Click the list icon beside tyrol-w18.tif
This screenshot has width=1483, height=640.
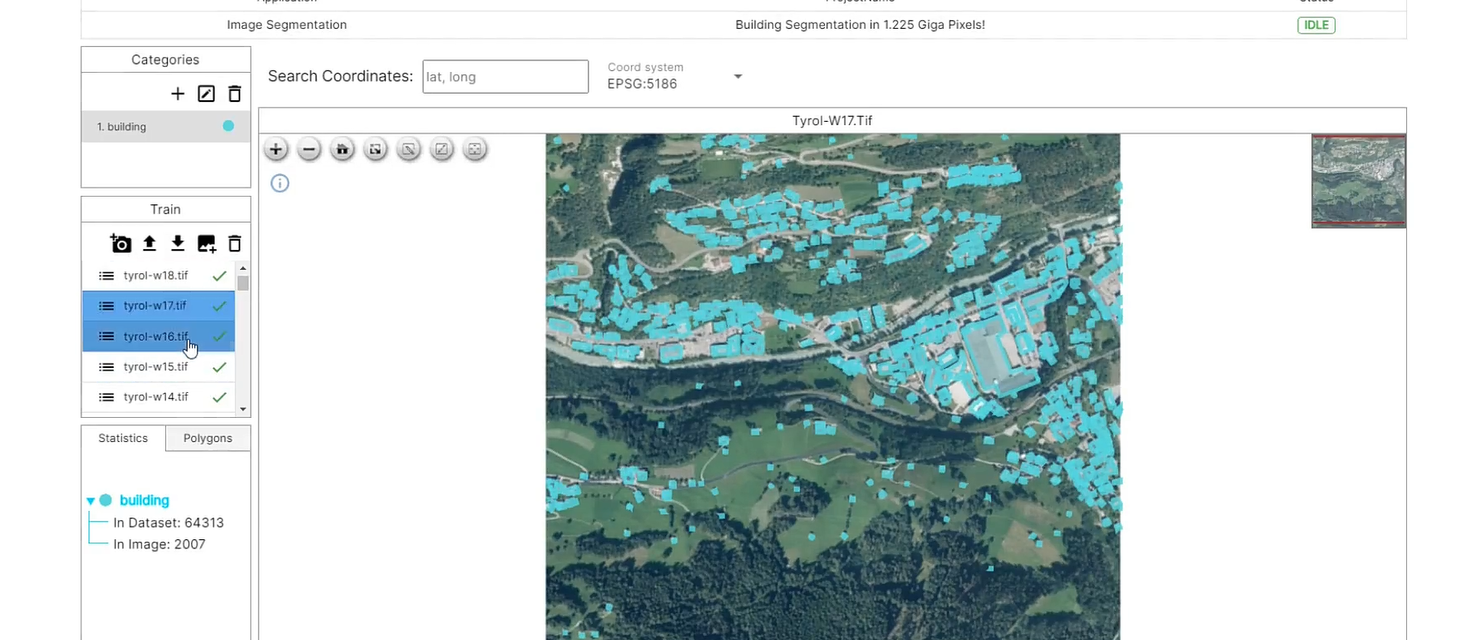[106, 276]
